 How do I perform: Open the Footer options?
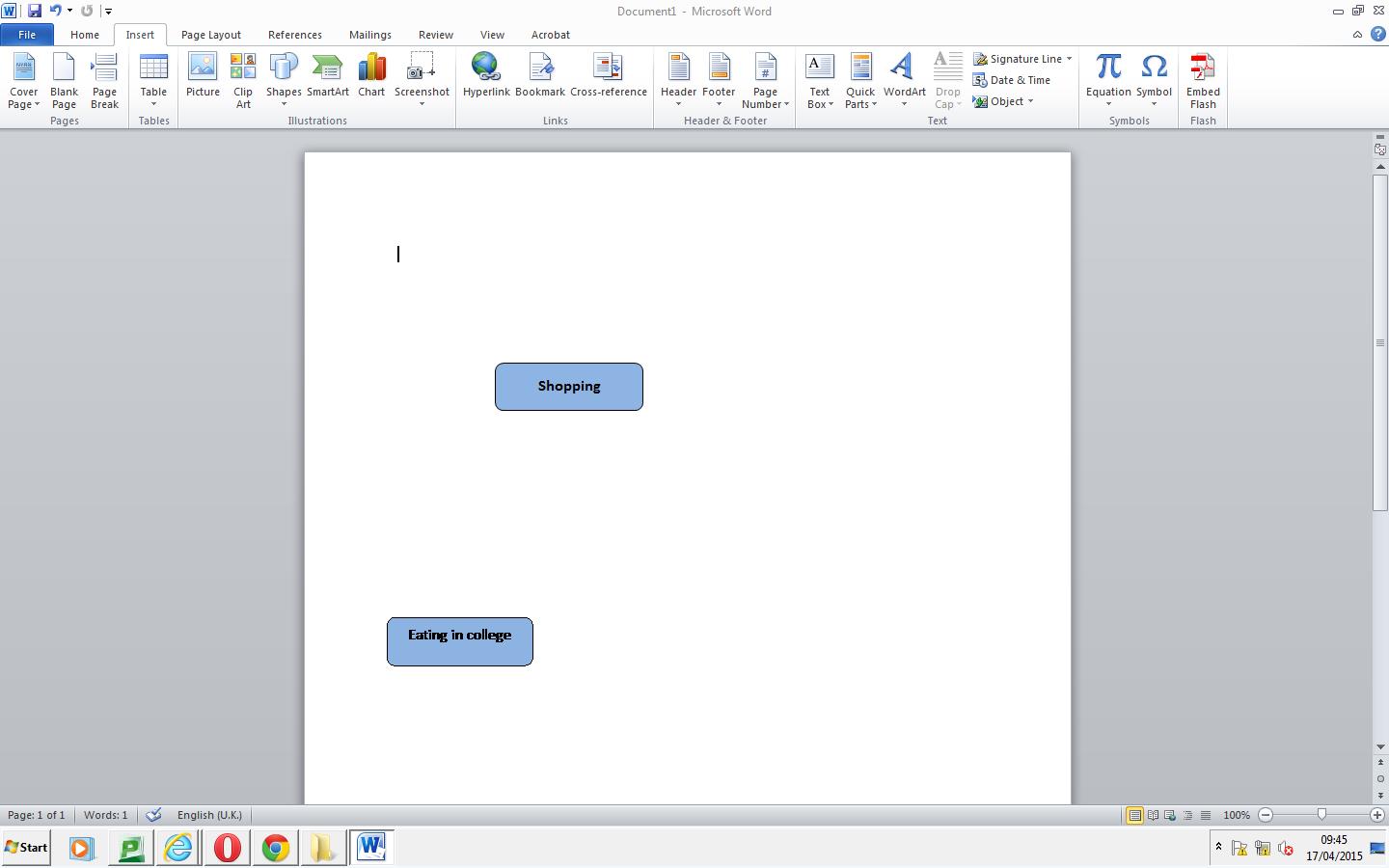pos(719,81)
